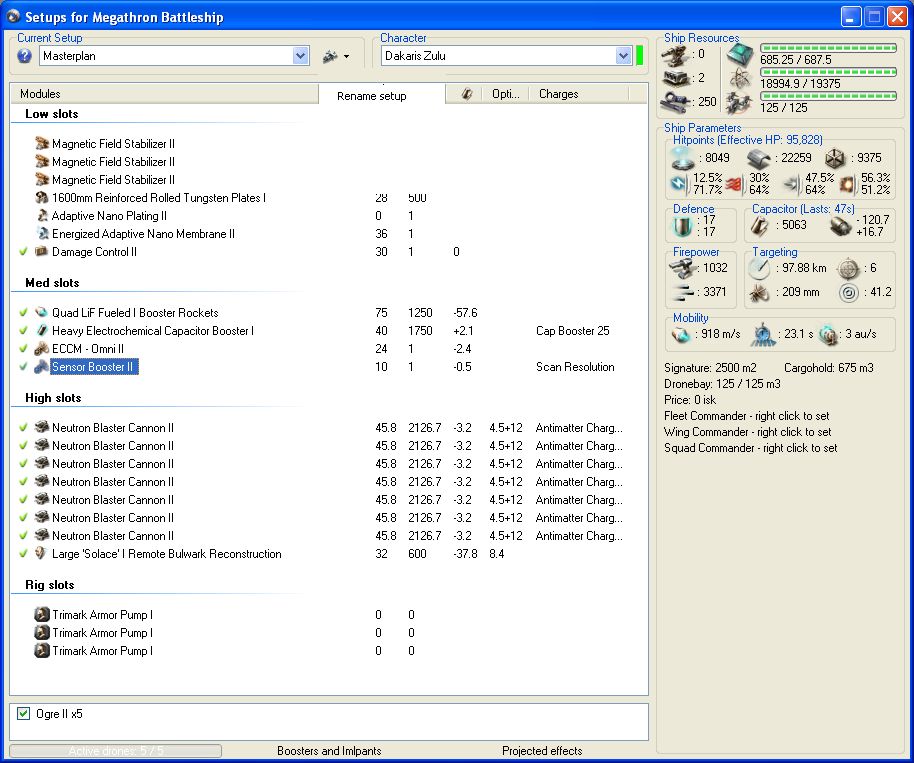Click Fleet Commander - right click to set
This screenshot has height=763, width=914.
tap(747, 416)
